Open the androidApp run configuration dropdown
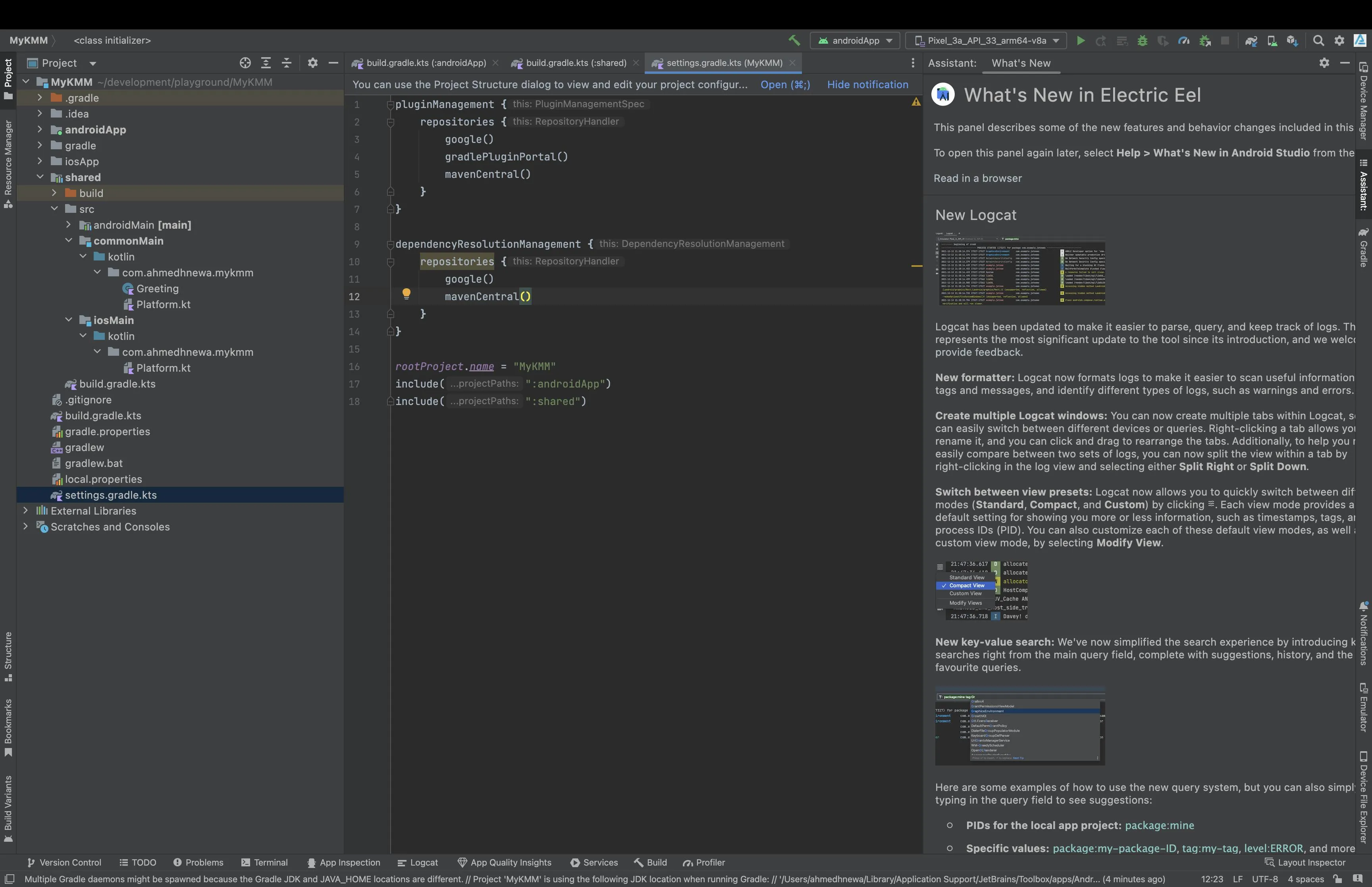The height and width of the screenshot is (887, 1372). 855,41
